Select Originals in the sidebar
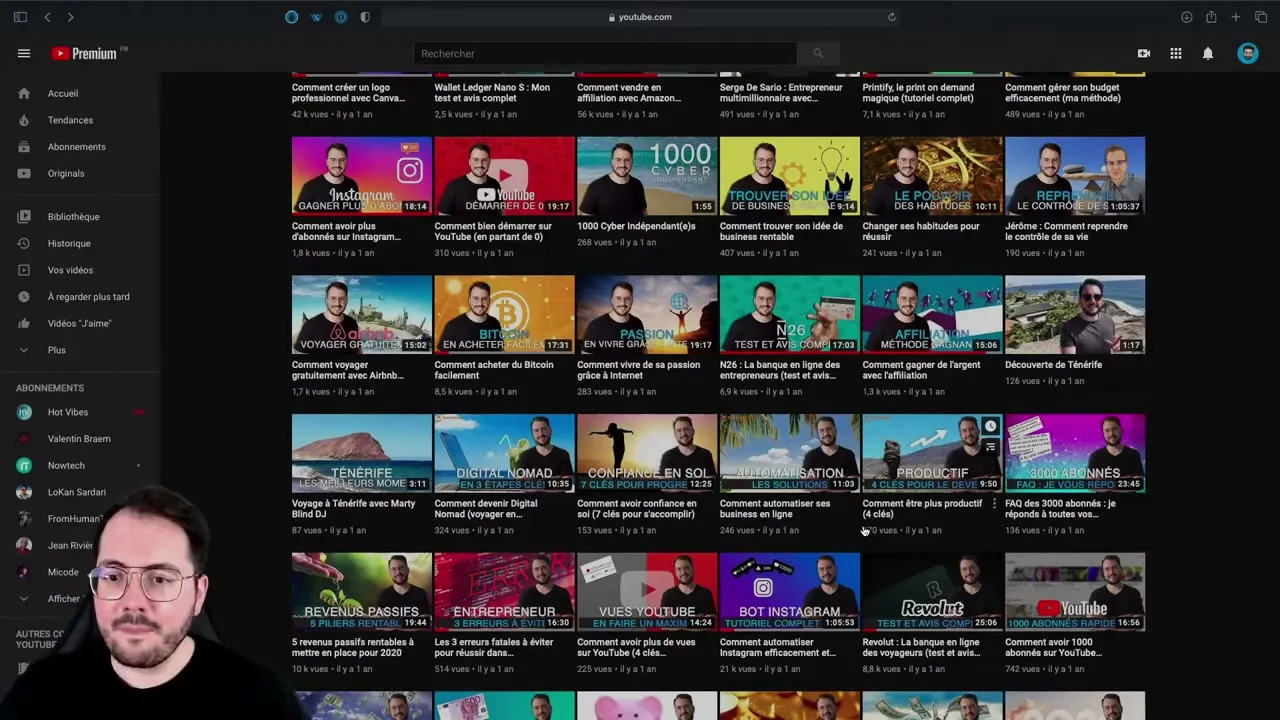The height and width of the screenshot is (720, 1280). [66, 173]
